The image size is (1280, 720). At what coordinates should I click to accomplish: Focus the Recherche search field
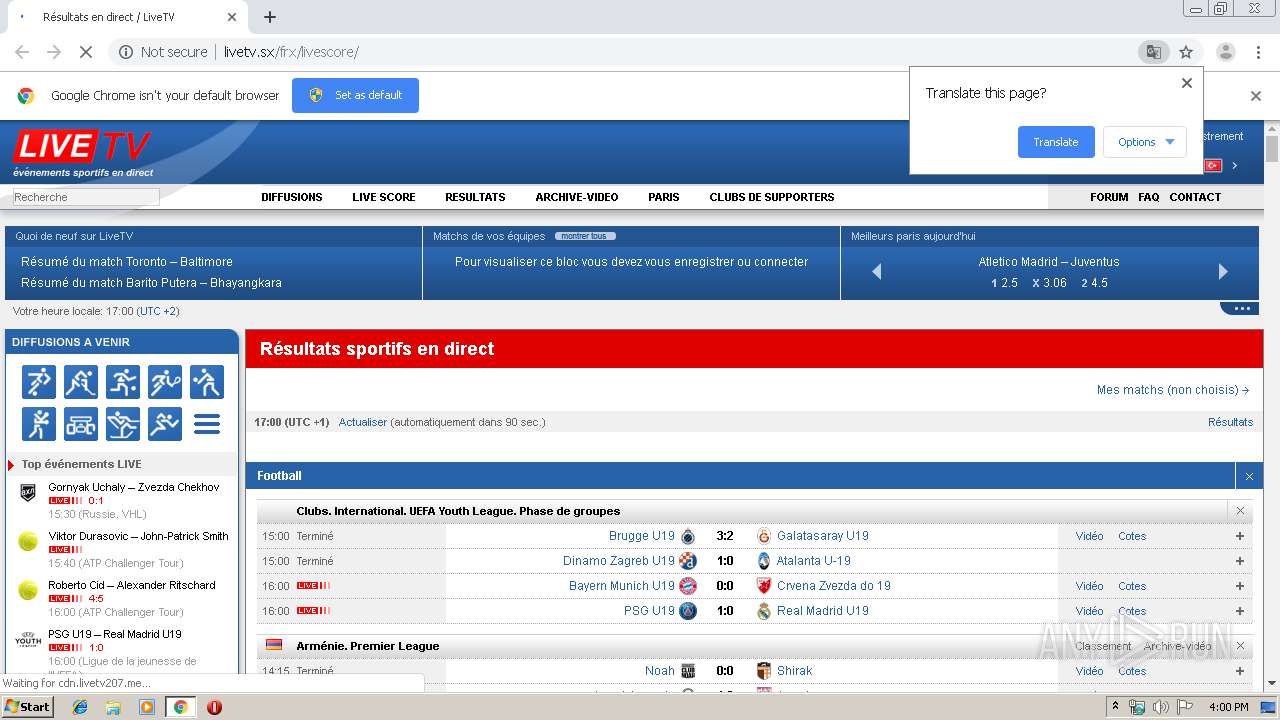(x=86, y=197)
